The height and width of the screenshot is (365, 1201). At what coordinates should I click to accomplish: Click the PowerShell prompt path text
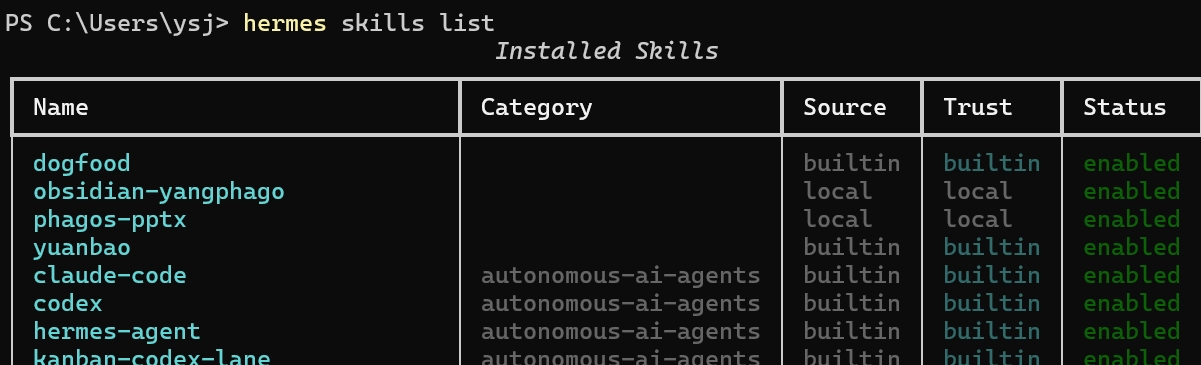point(131,22)
